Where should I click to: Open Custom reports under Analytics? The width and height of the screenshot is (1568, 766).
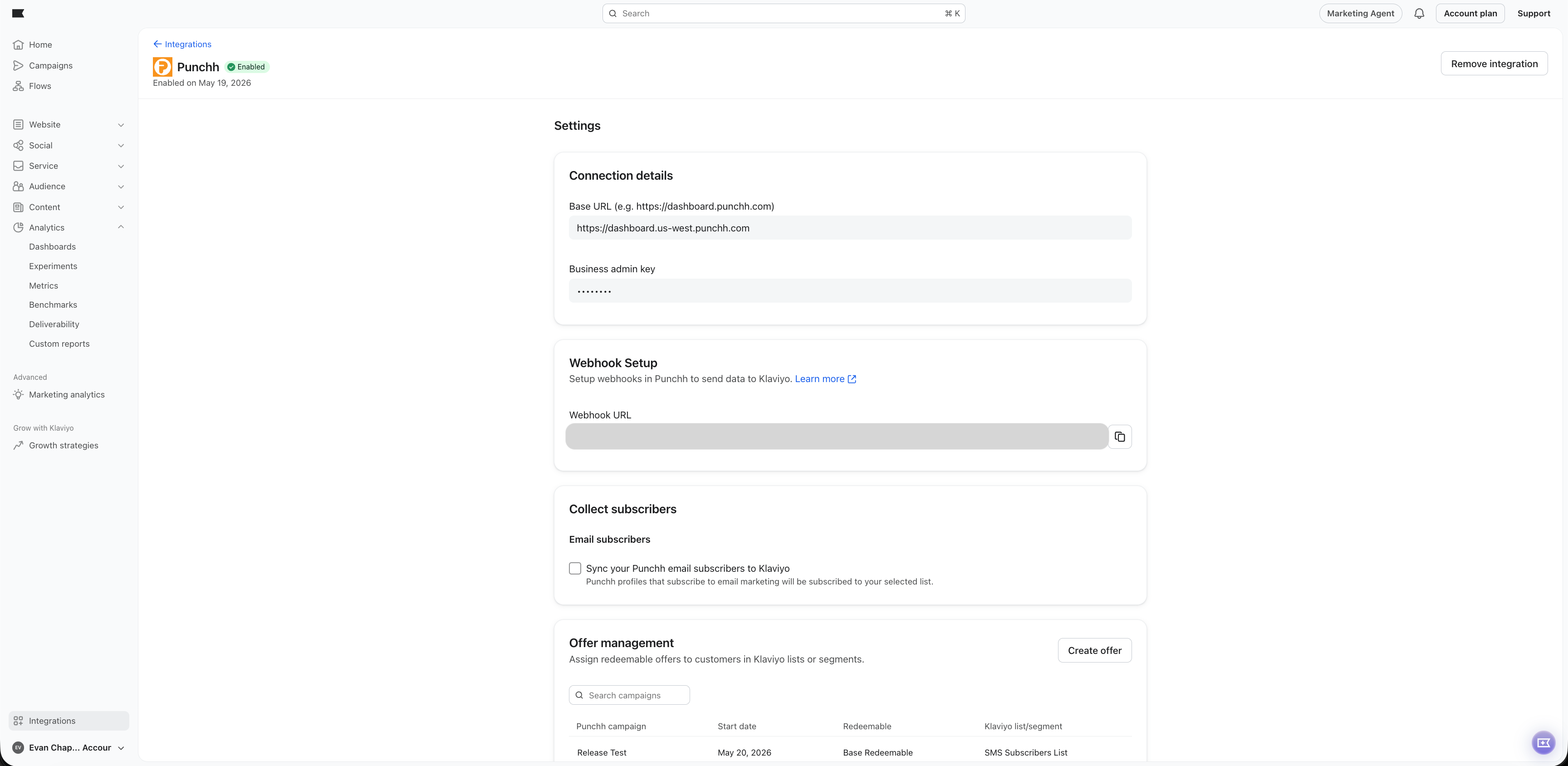point(59,344)
